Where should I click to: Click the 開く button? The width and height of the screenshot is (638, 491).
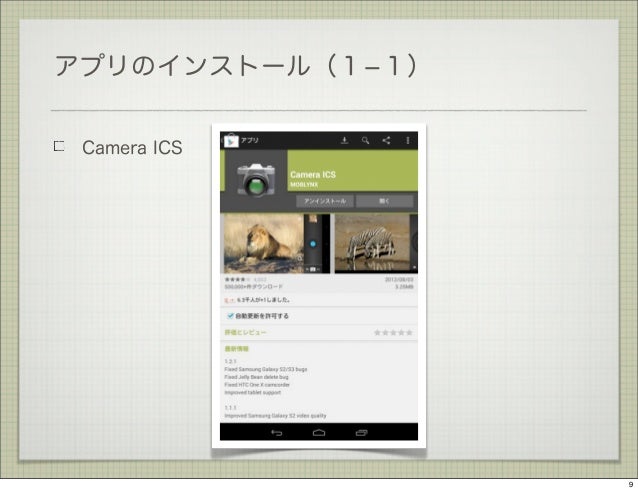click(385, 201)
